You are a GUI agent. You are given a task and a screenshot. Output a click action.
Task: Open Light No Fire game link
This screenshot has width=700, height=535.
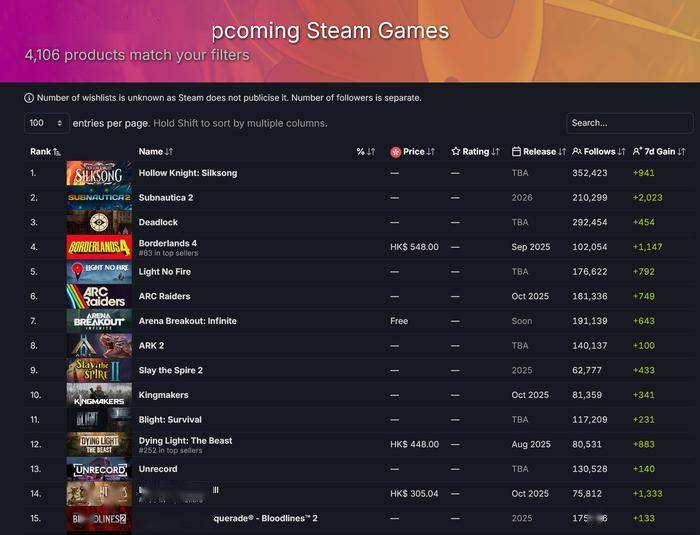tap(164, 272)
